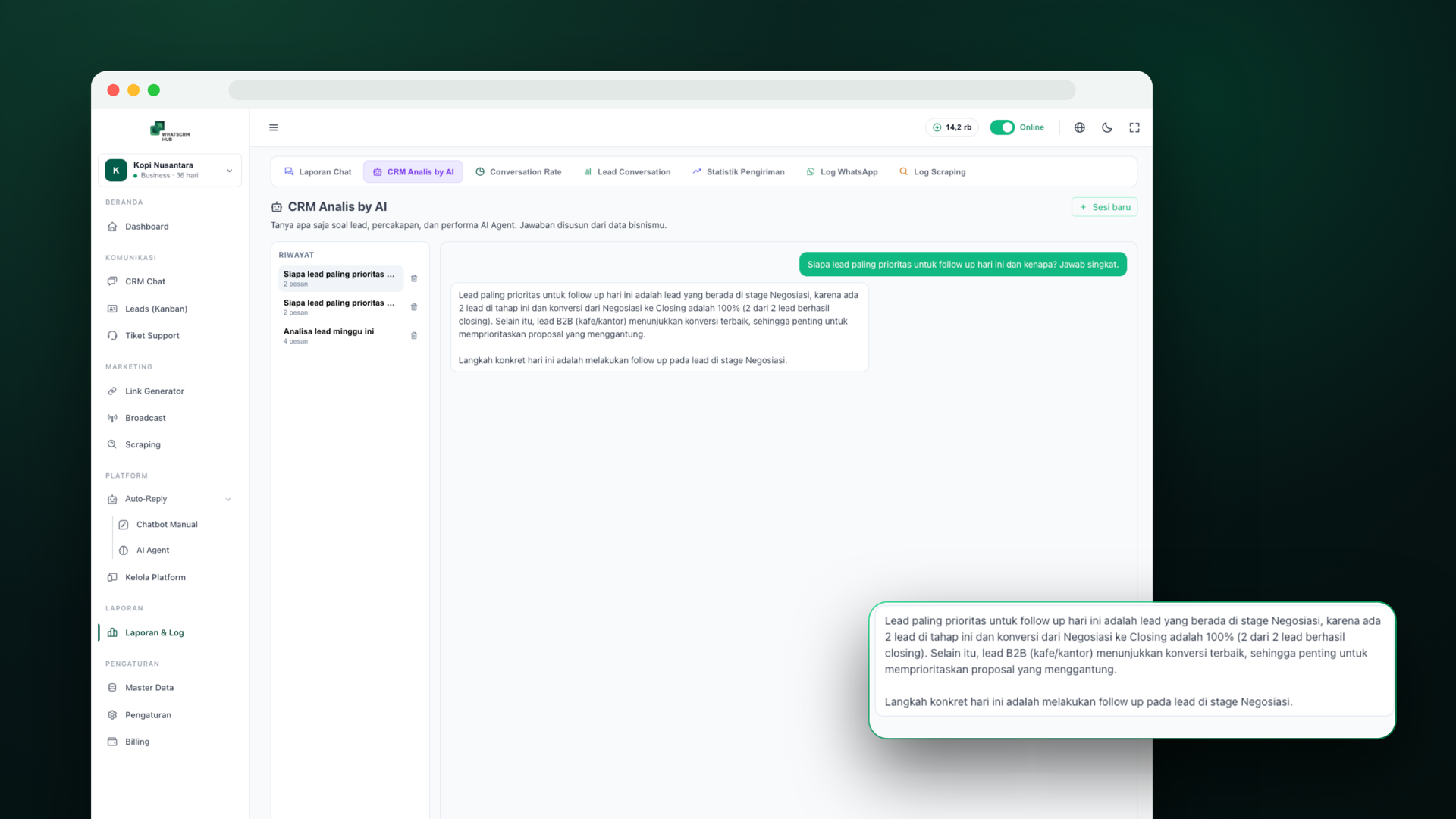Switch to Lead Conversation tab
This screenshot has height=819, width=1456.
tap(626, 172)
